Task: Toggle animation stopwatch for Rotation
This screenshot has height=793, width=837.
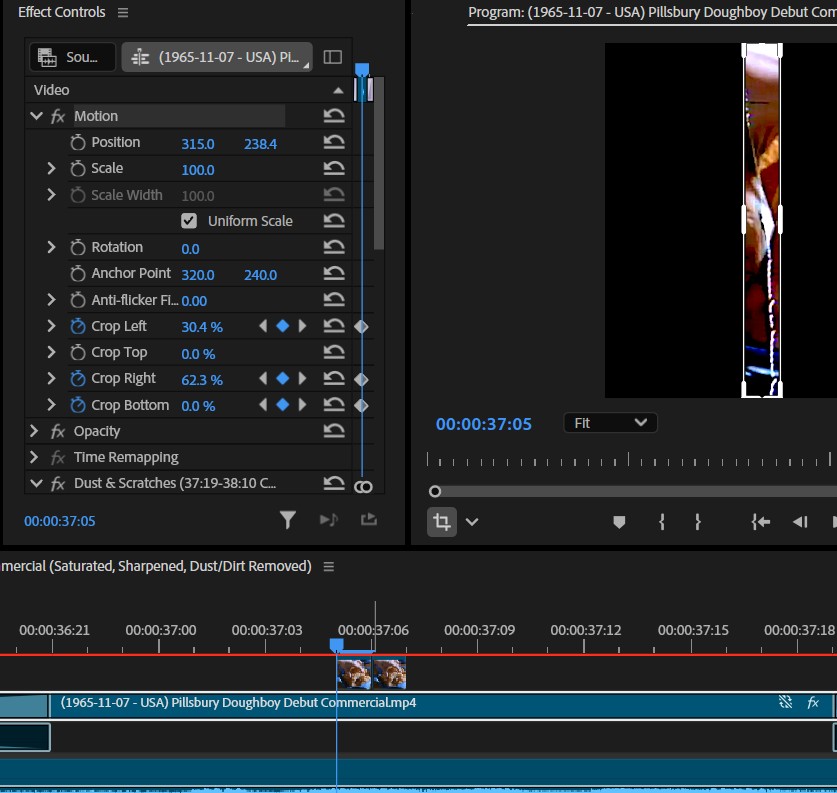Action: (78, 247)
